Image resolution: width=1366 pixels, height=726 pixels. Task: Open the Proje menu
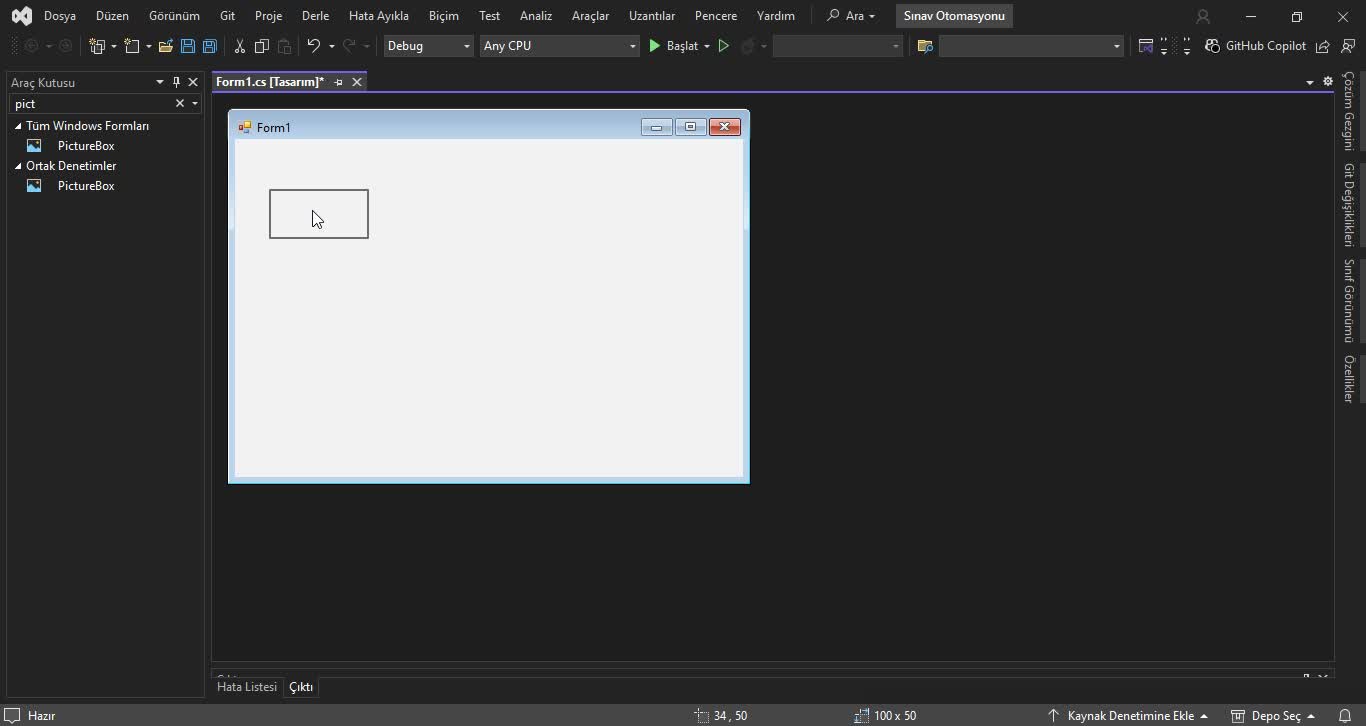point(268,16)
